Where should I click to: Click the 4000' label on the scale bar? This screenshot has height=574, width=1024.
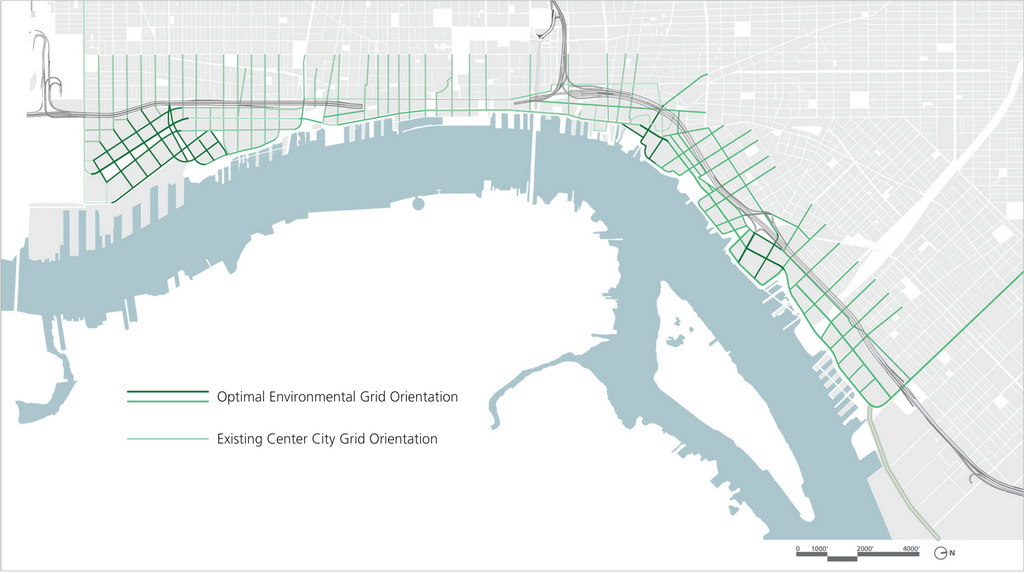911,549
